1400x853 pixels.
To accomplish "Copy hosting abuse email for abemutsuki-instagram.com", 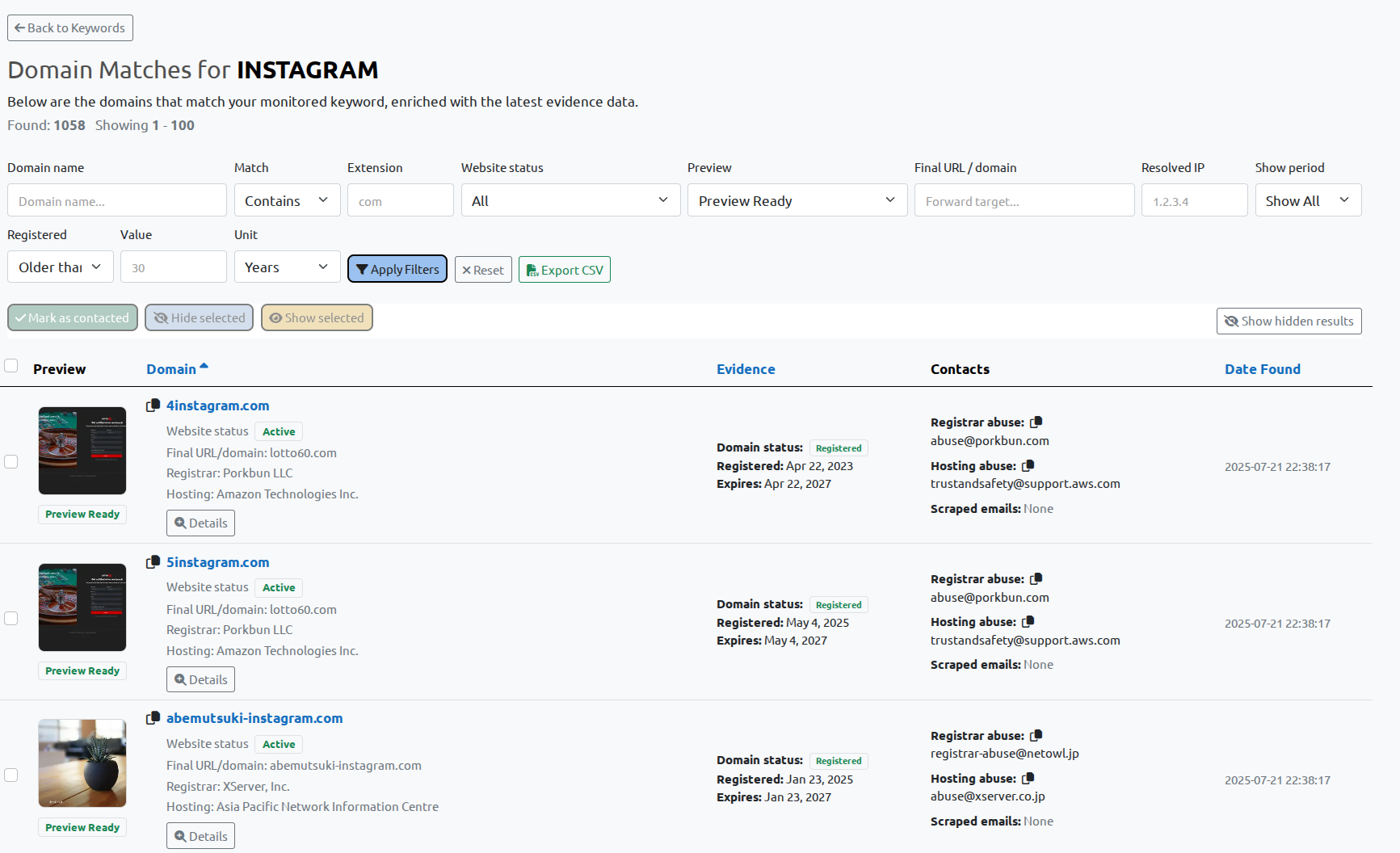I will pos(1028,778).
